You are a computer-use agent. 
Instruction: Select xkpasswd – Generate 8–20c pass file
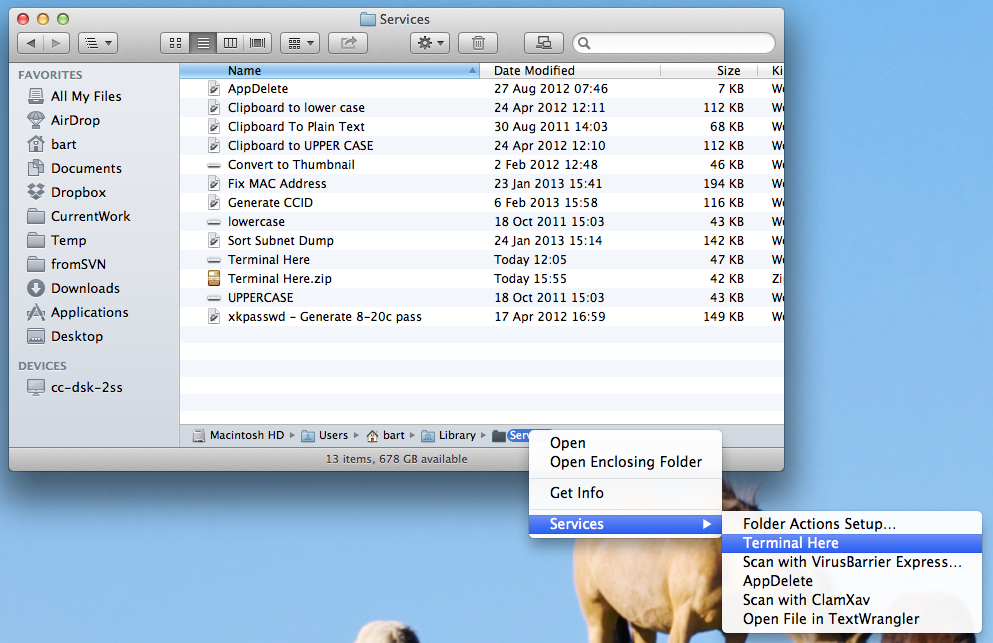(324, 317)
